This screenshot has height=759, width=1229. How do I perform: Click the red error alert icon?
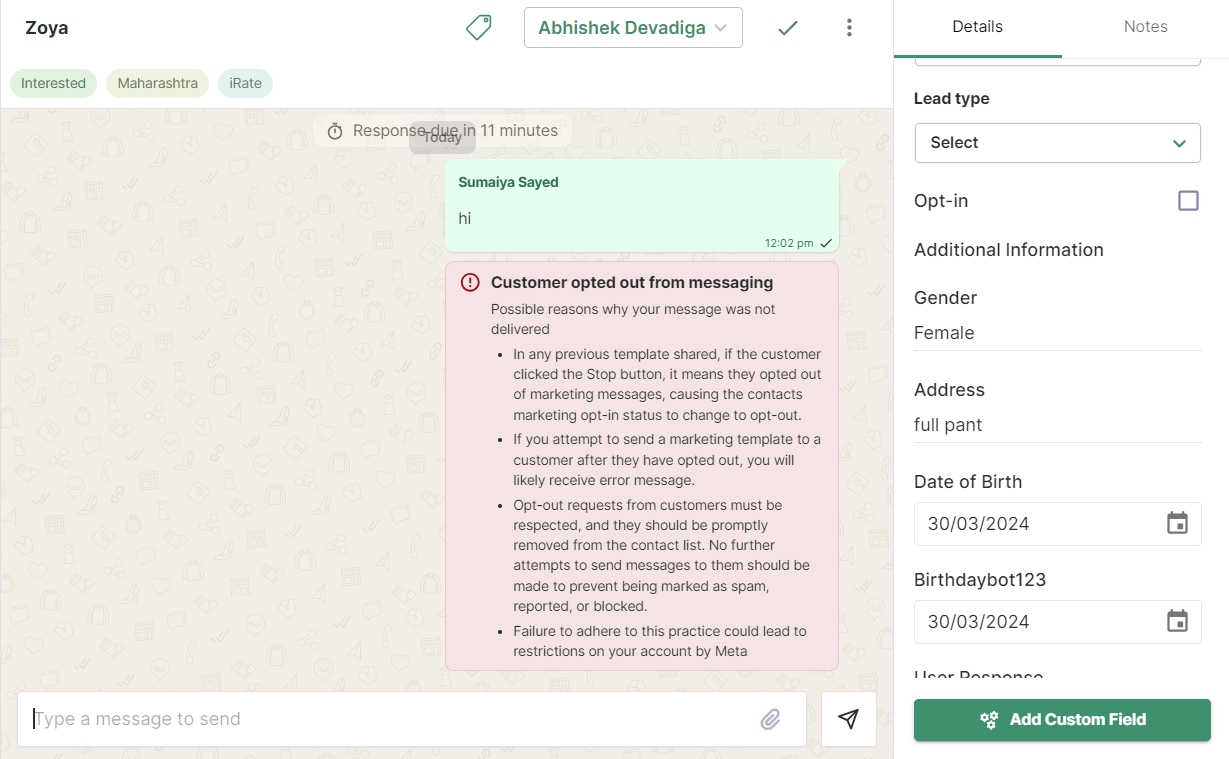[x=470, y=283]
